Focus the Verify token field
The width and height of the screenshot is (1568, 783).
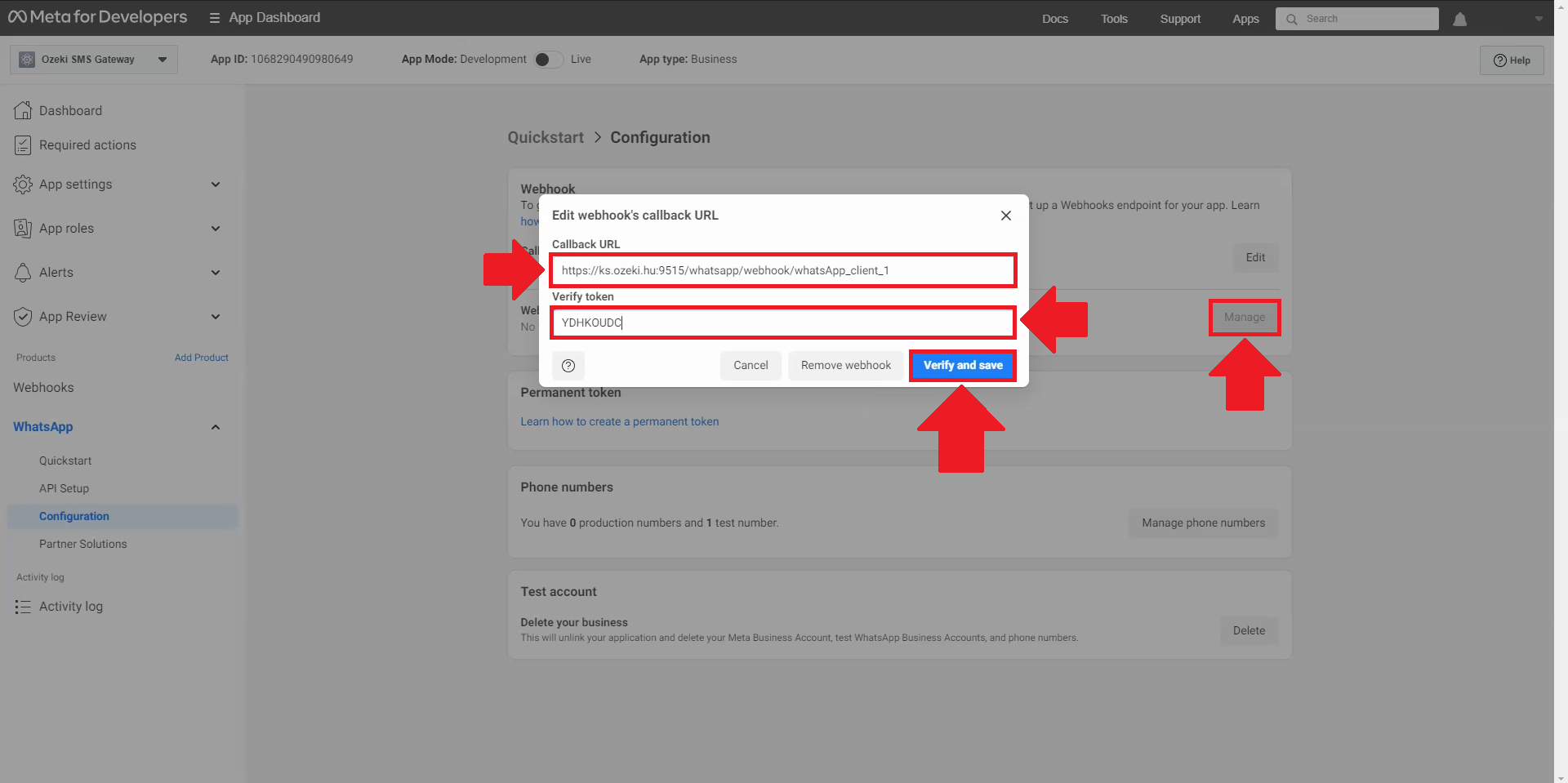tap(783, 323)
